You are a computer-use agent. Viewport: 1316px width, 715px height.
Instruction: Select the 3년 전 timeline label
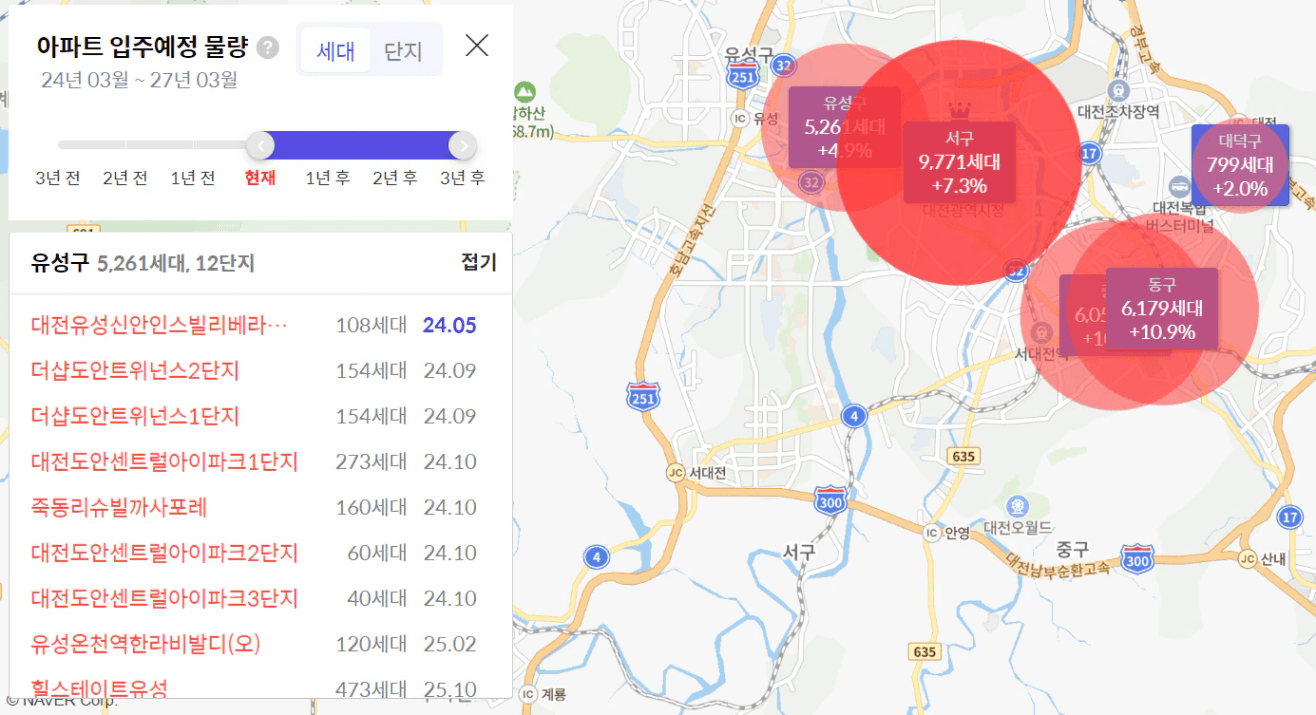[58, 178]
